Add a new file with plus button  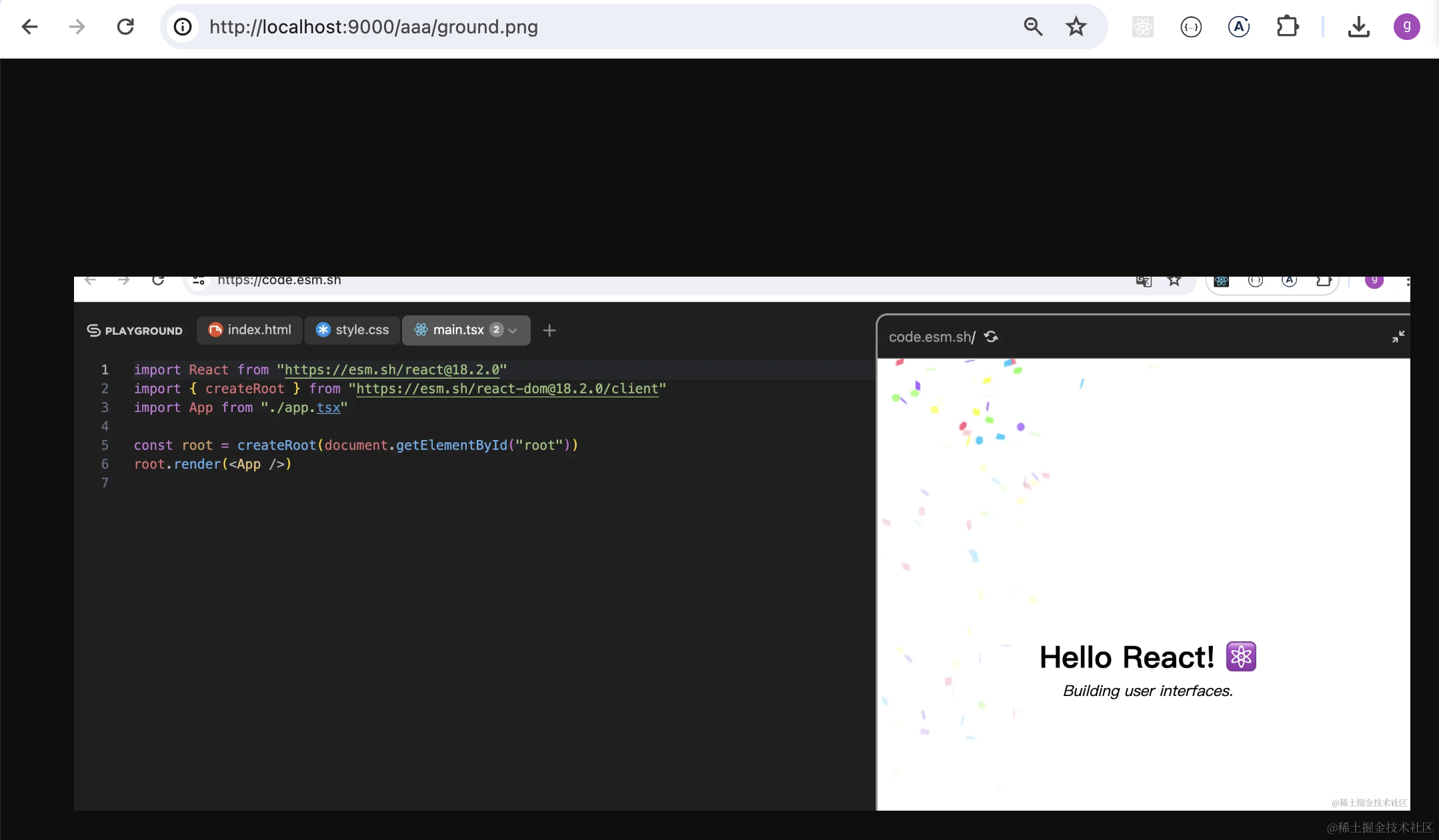tap(549, 331)
